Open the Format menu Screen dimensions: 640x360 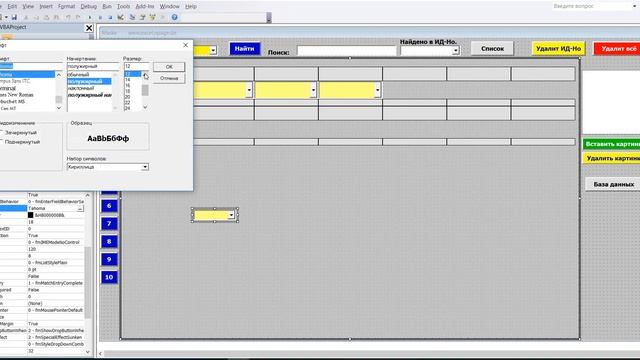67,7
